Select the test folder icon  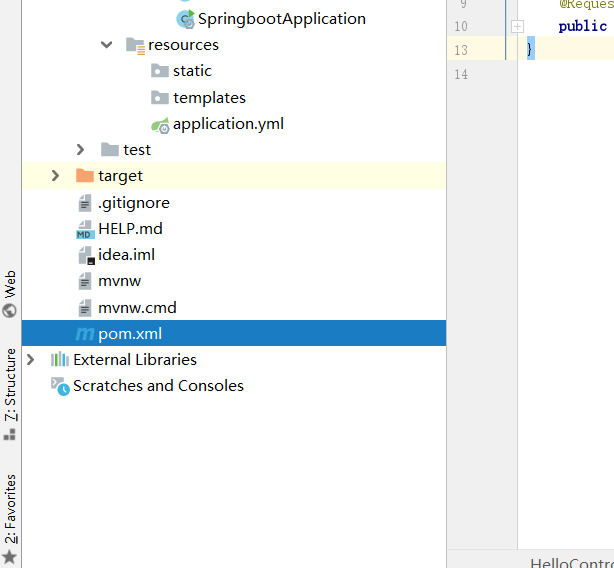tap(110, 150)
